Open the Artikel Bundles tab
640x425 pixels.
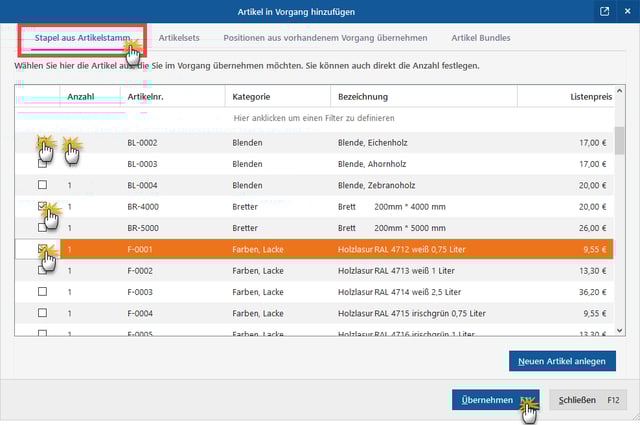click(480, 38)
